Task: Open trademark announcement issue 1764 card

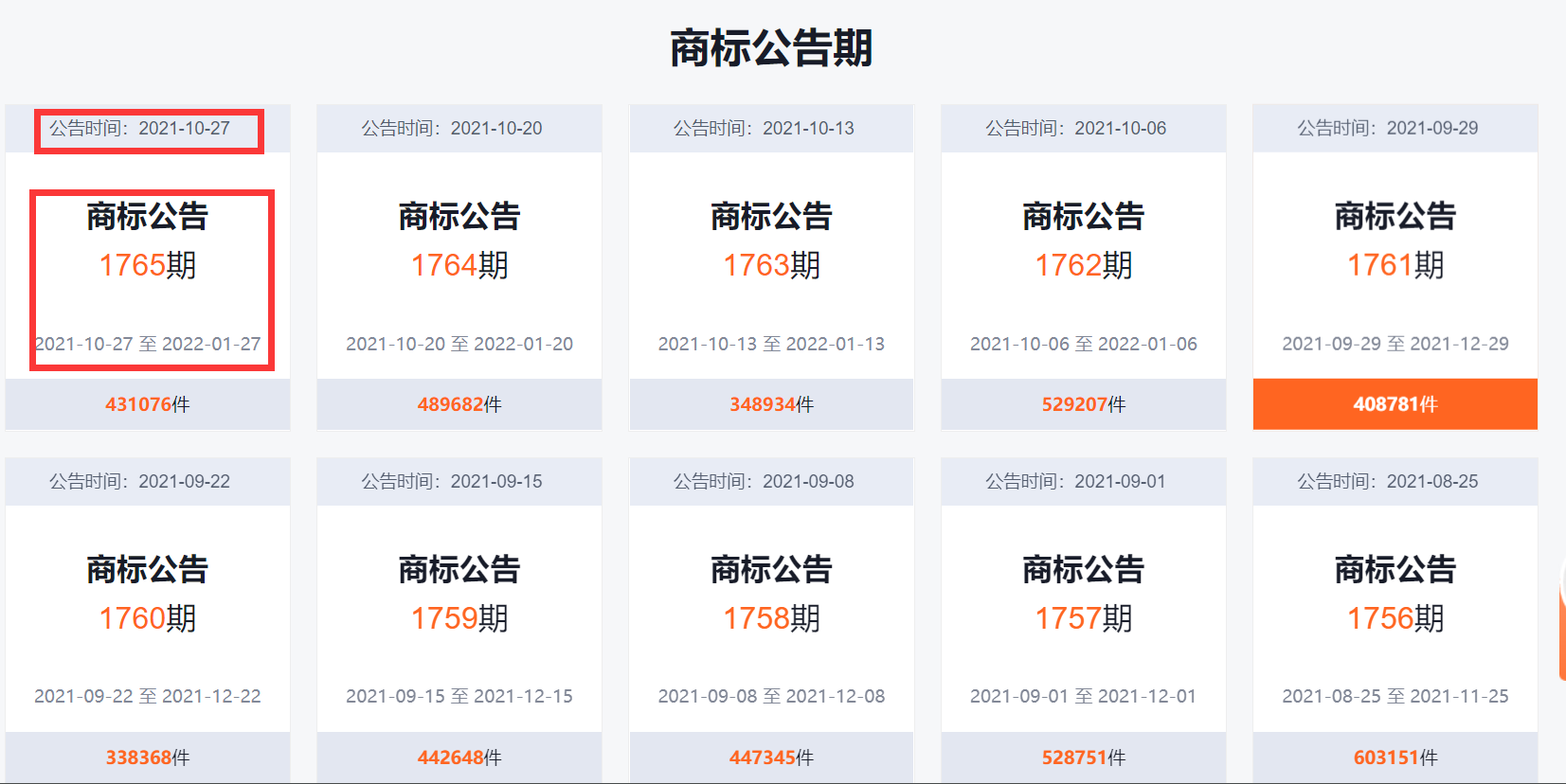Action: point(459,266)
